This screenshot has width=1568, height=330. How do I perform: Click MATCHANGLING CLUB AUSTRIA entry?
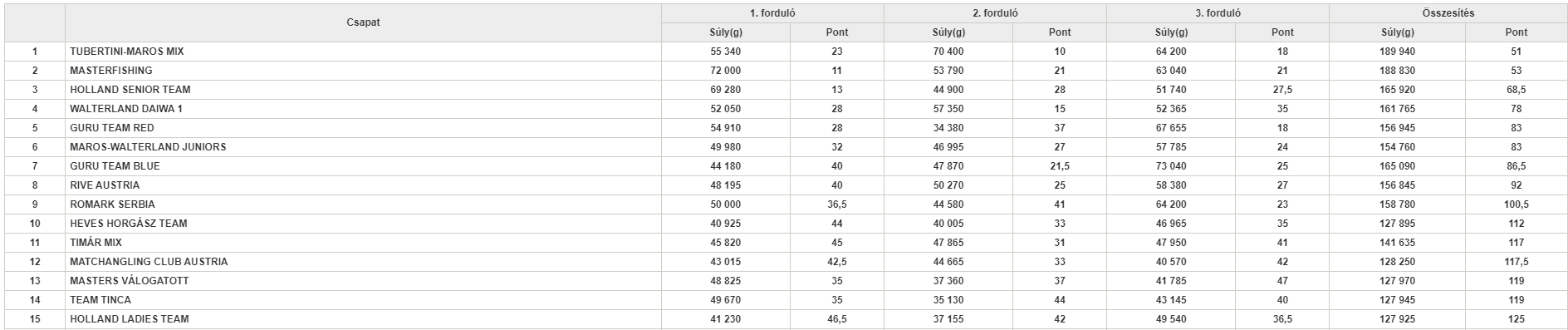point(149,262)
